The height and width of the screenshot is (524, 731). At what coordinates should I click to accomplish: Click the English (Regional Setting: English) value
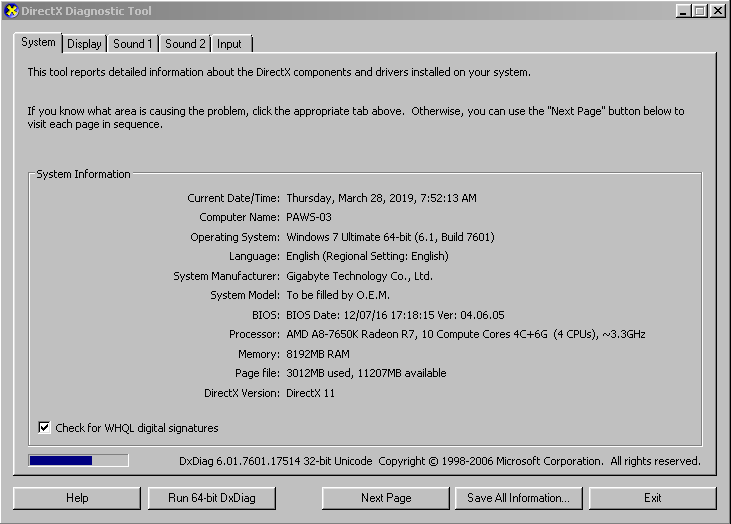point(367,256)
